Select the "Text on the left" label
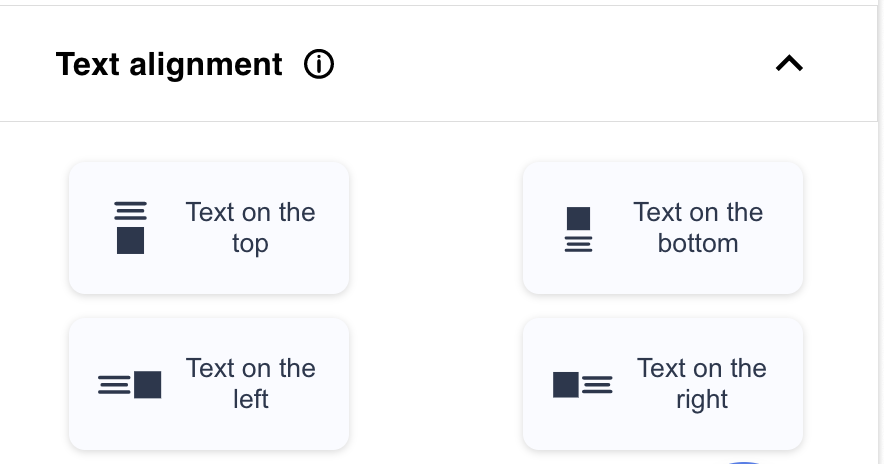The width and height of the screenshot is (884, 464). click(250, 384)
